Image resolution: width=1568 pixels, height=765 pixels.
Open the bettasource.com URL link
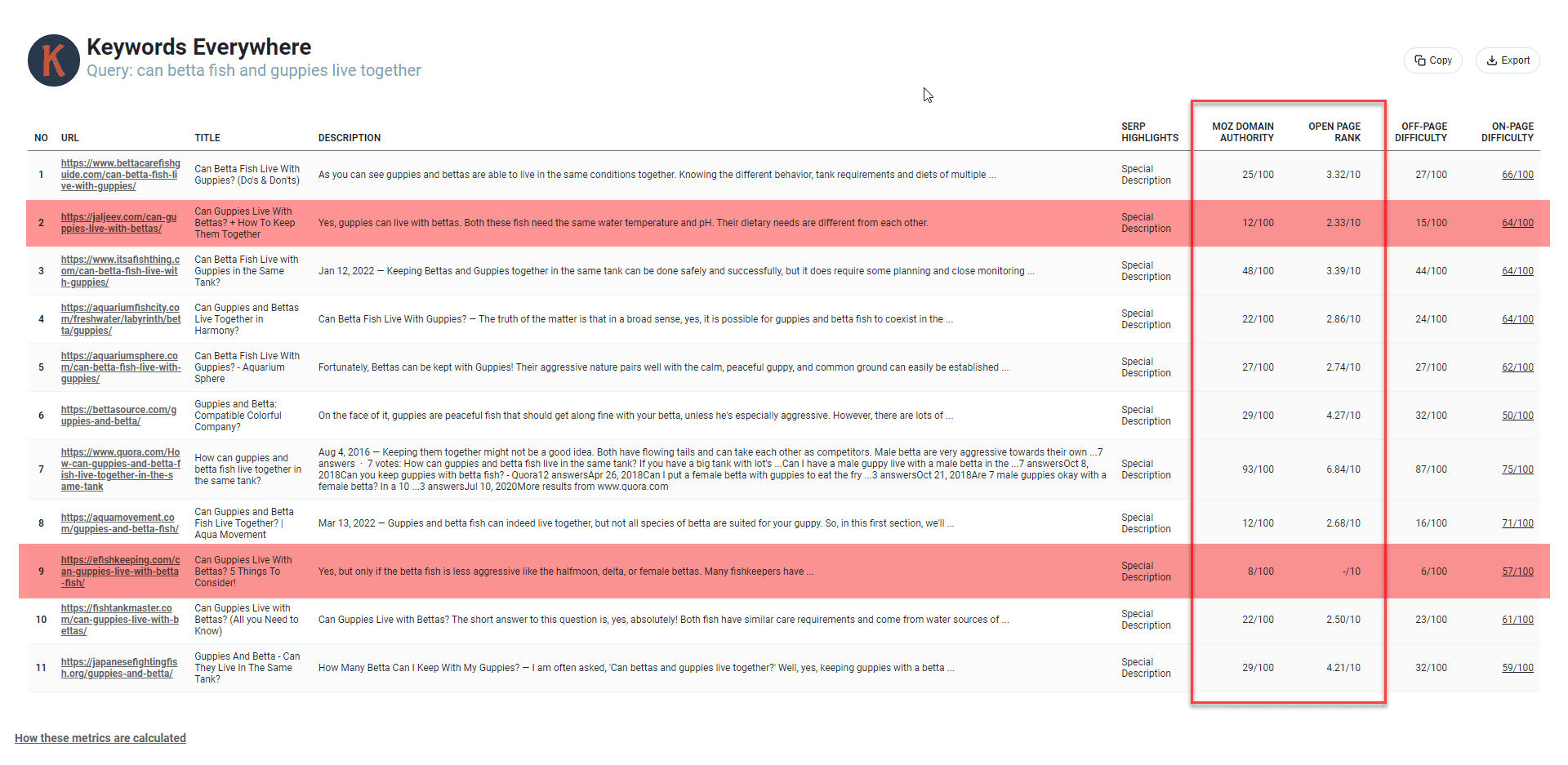119,416
